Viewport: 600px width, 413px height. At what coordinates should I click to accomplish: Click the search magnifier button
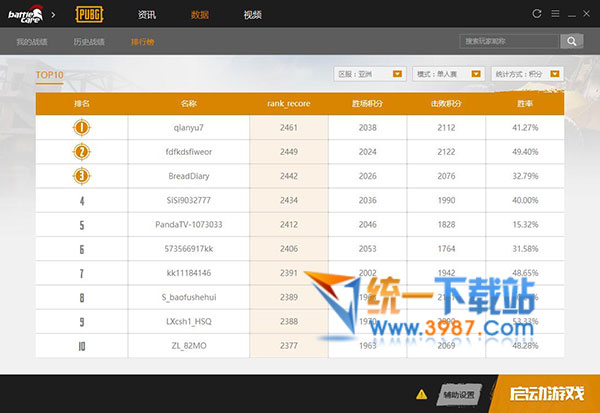point(571,41)
